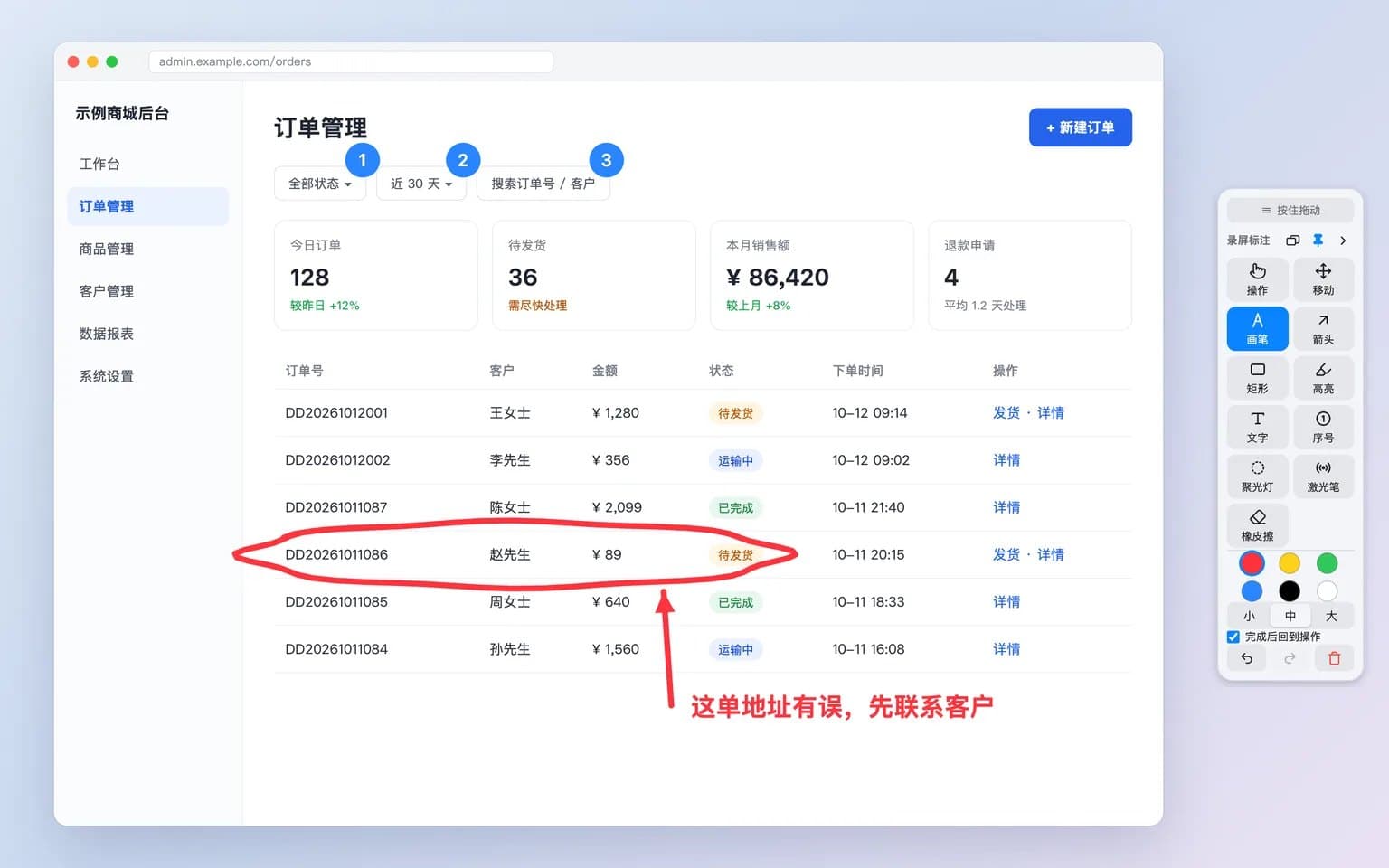This screenshot has width=1389, height=868.
Task: Pick the red color swatch
Action: (1252, 563)
